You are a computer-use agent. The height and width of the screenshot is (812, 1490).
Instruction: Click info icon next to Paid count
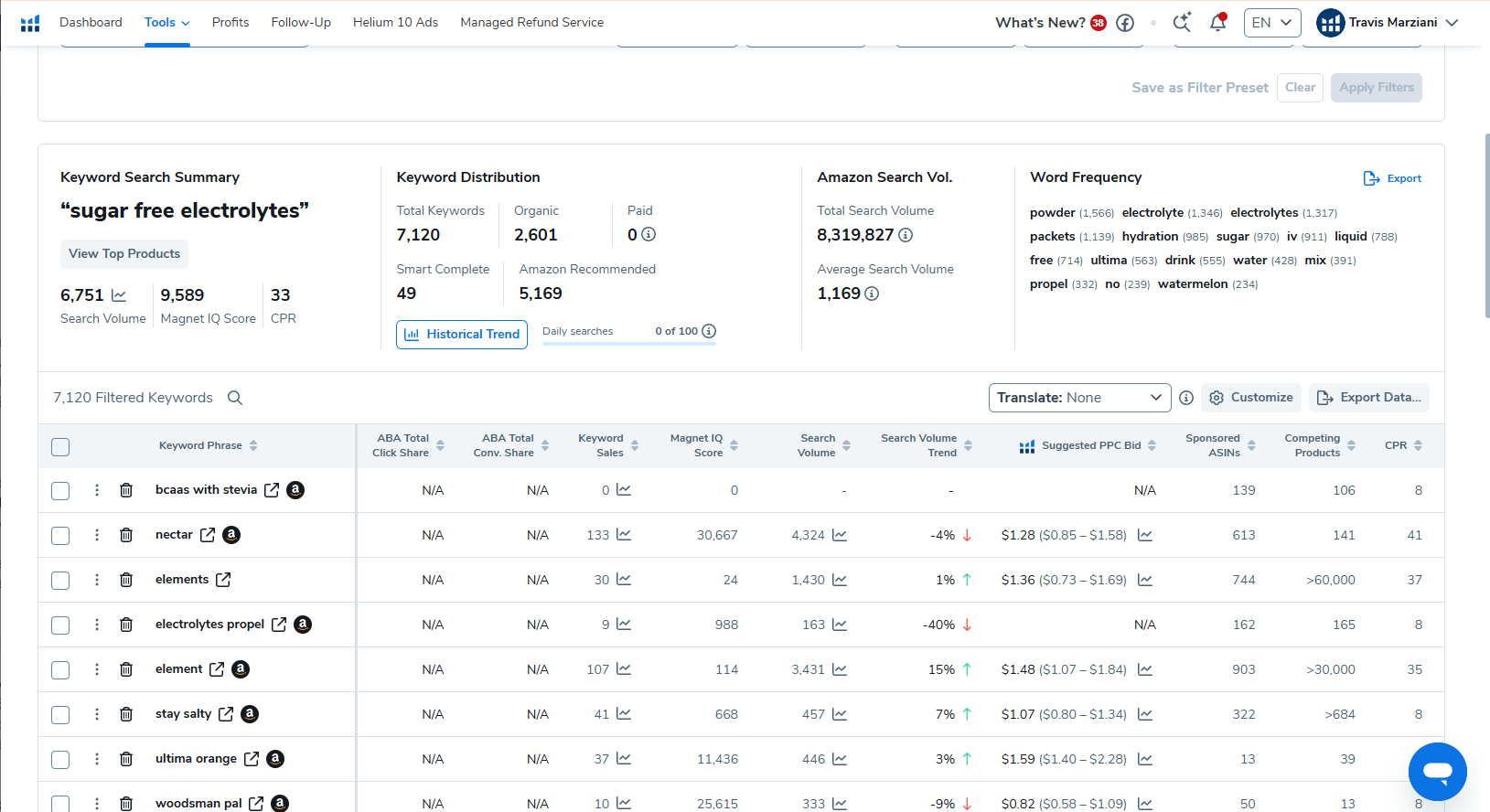(x=649, y=234)
